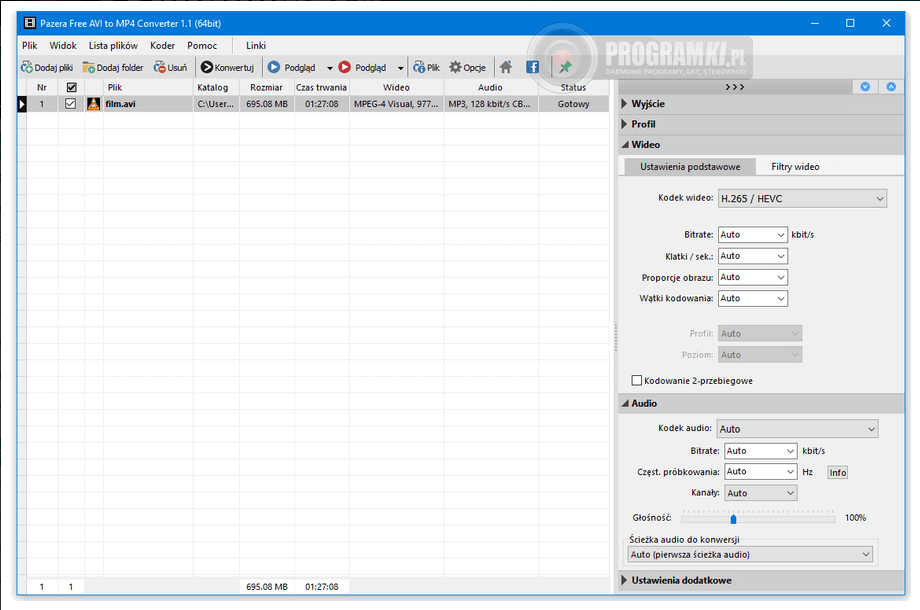
Task: Open the Lista plików menu
Action: pyautogui.click(x=113, y=45)
